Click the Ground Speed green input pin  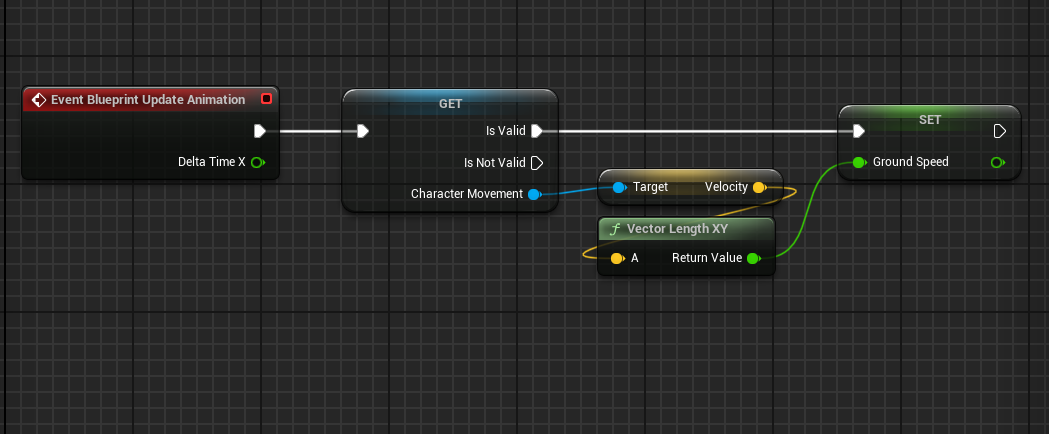(x=860, y=162)
